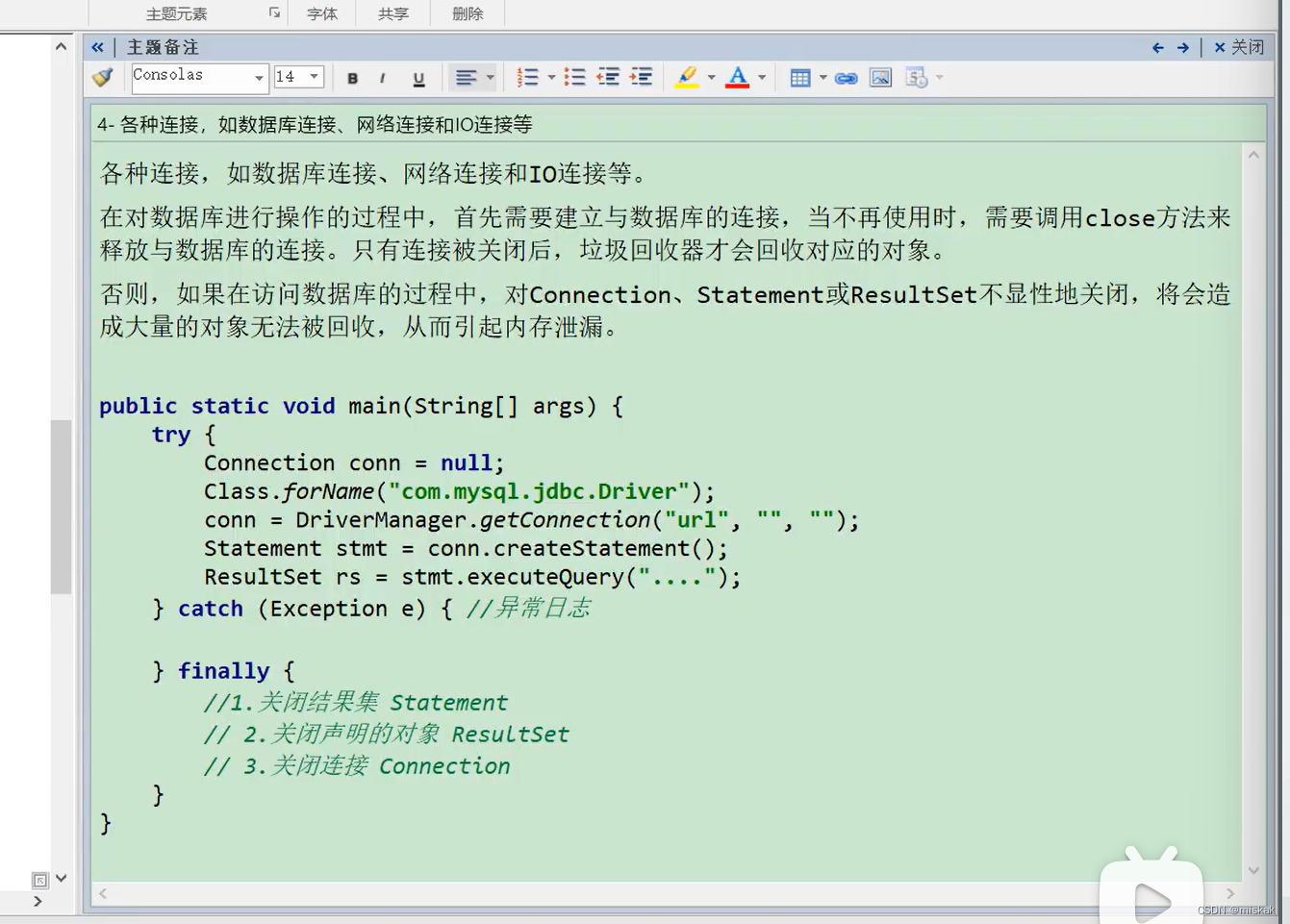Expand font color options arrow
Viewport: 1290px width, 924px height.
pyautogui.click(x=762, y=78)
